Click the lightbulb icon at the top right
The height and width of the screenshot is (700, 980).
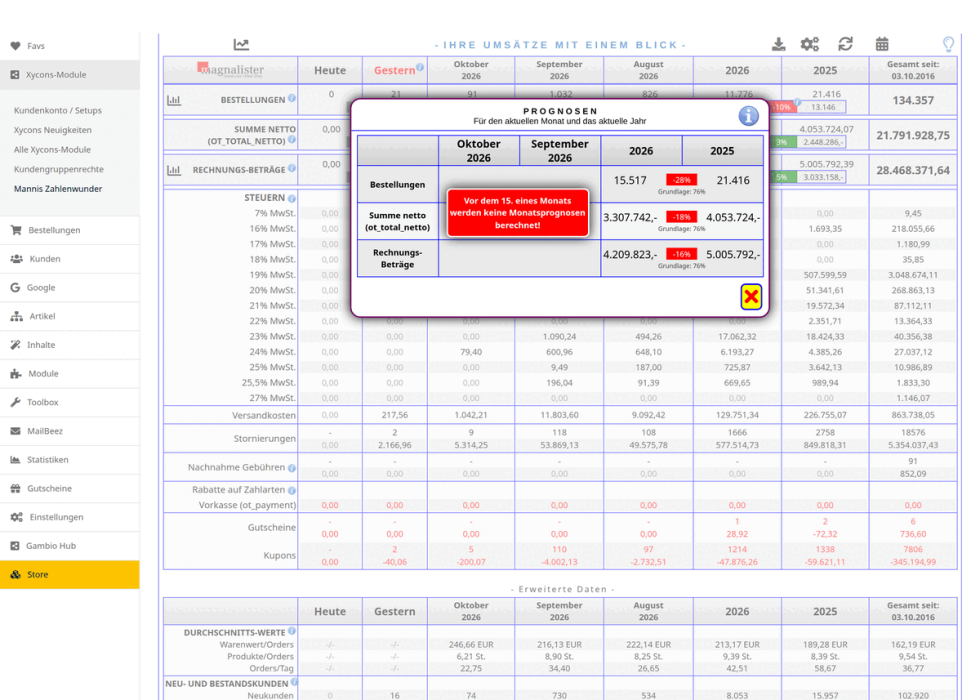948,44
